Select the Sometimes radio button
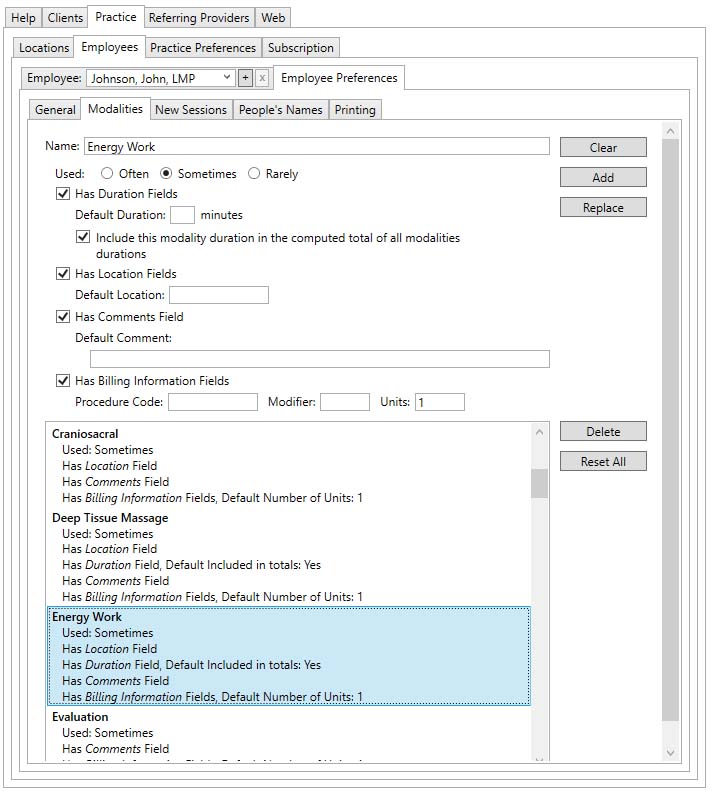710x791 pixels. [166, 174]
